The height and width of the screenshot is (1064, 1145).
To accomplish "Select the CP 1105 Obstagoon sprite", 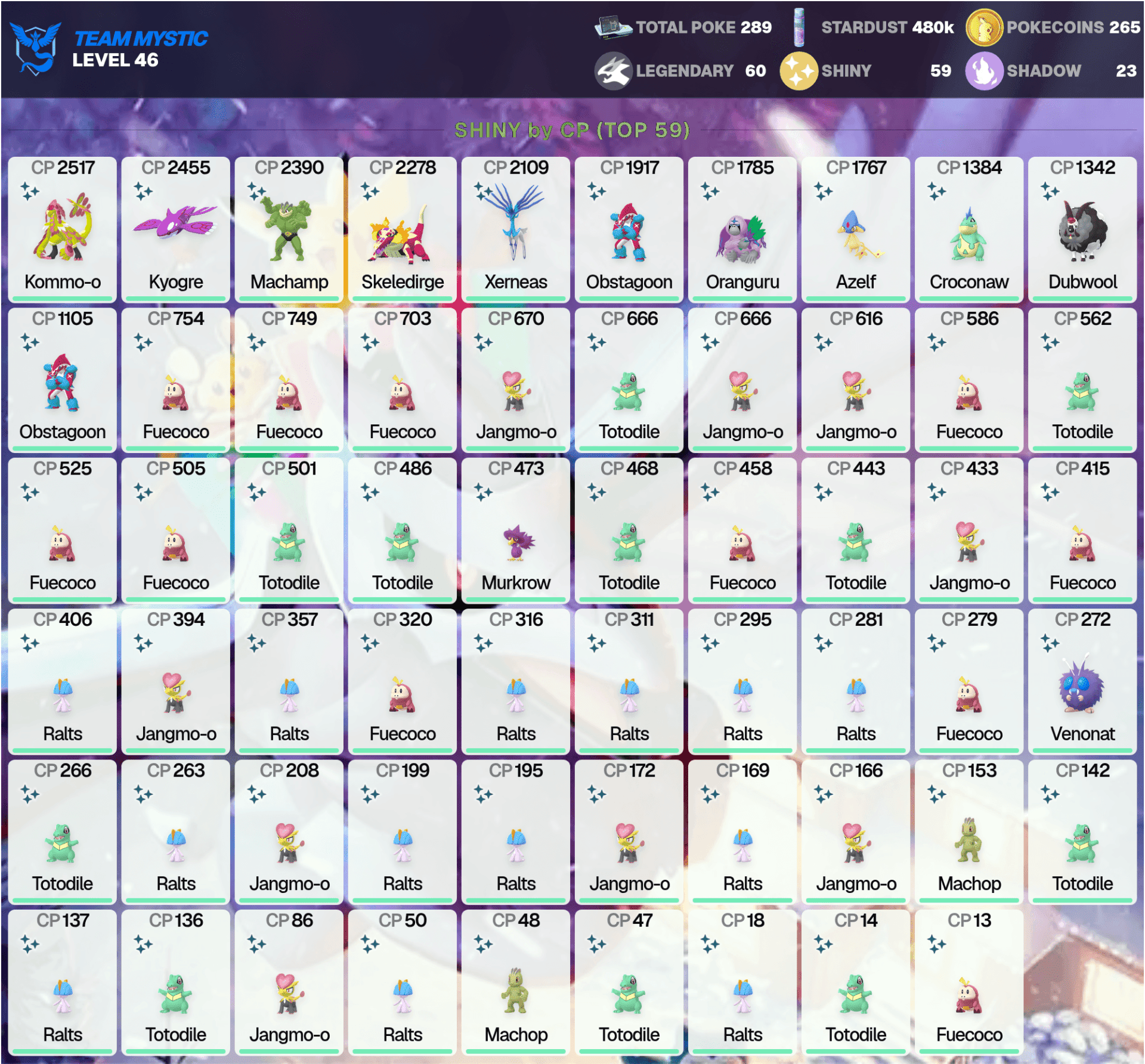I will [x=61, y=383].
